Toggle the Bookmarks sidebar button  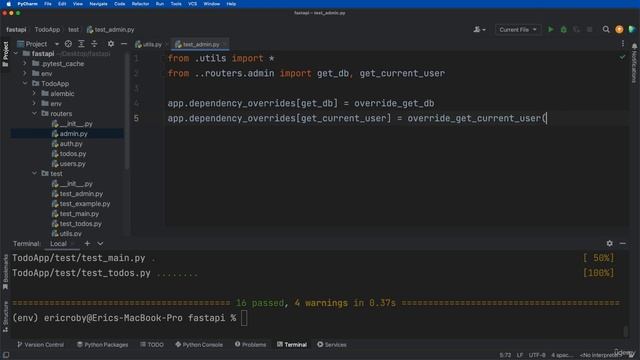[x=5, y=272]
